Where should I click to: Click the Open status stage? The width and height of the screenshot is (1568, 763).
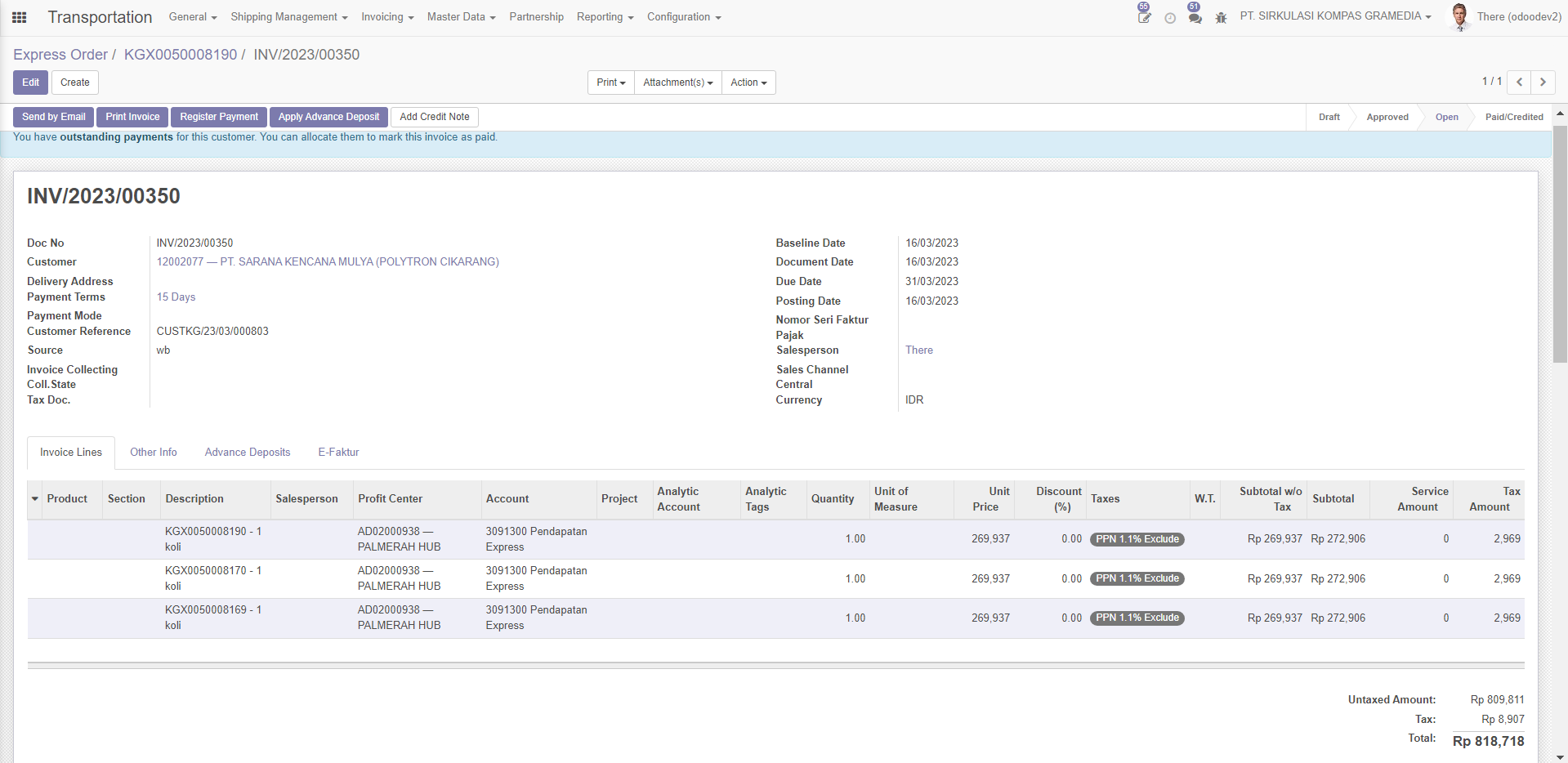[x=1446, y=117]
